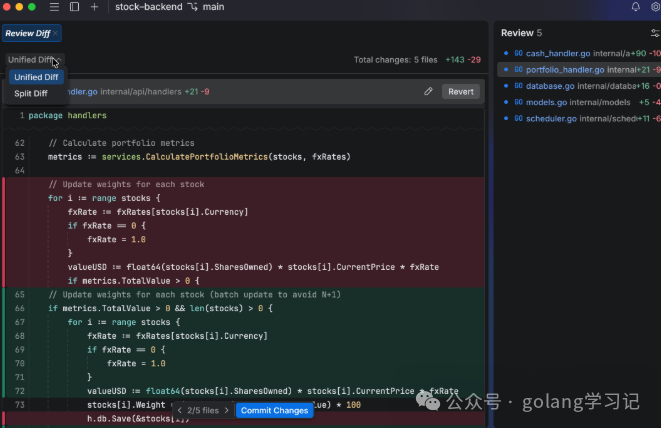Click internal/api/handlers path in file header
Viewport: 661px width, 428px height.
(x=141, y=92)
